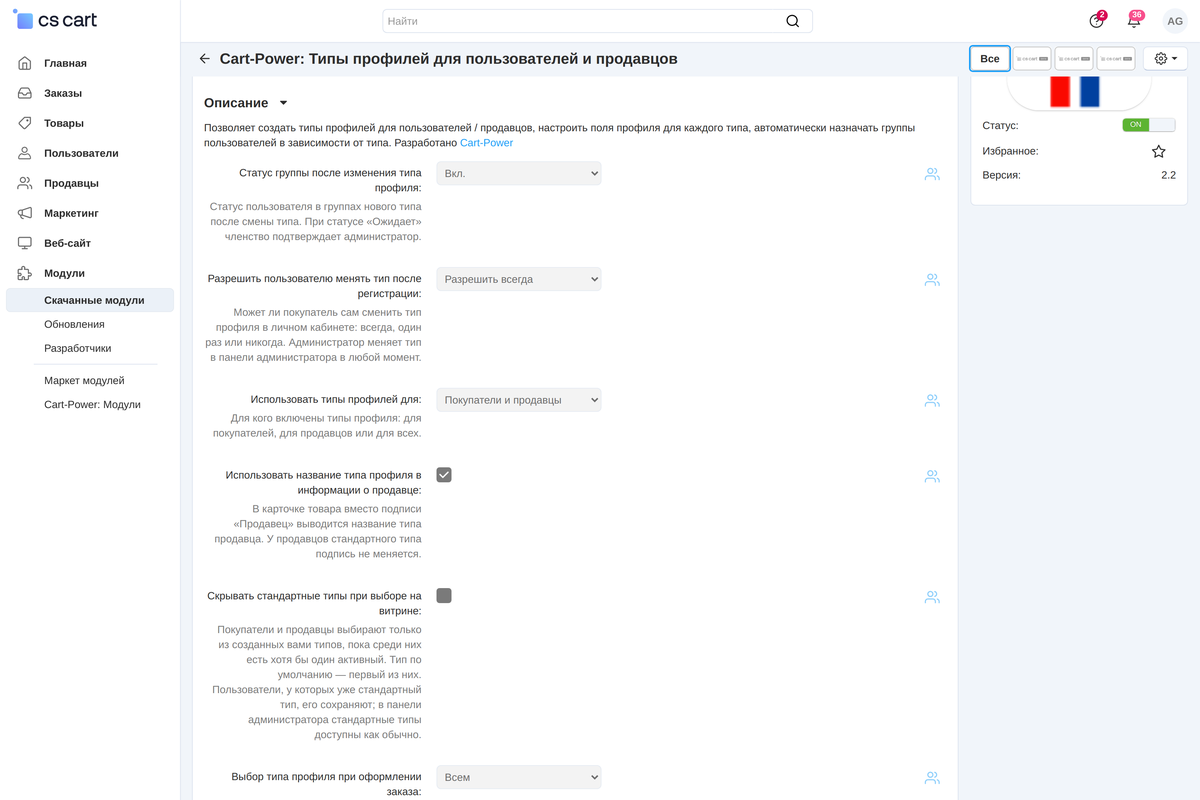The height and width of the screenshot is (800, 1200).
Task: Open the gear settings dropdown
Action: (x=1166, y=59)
